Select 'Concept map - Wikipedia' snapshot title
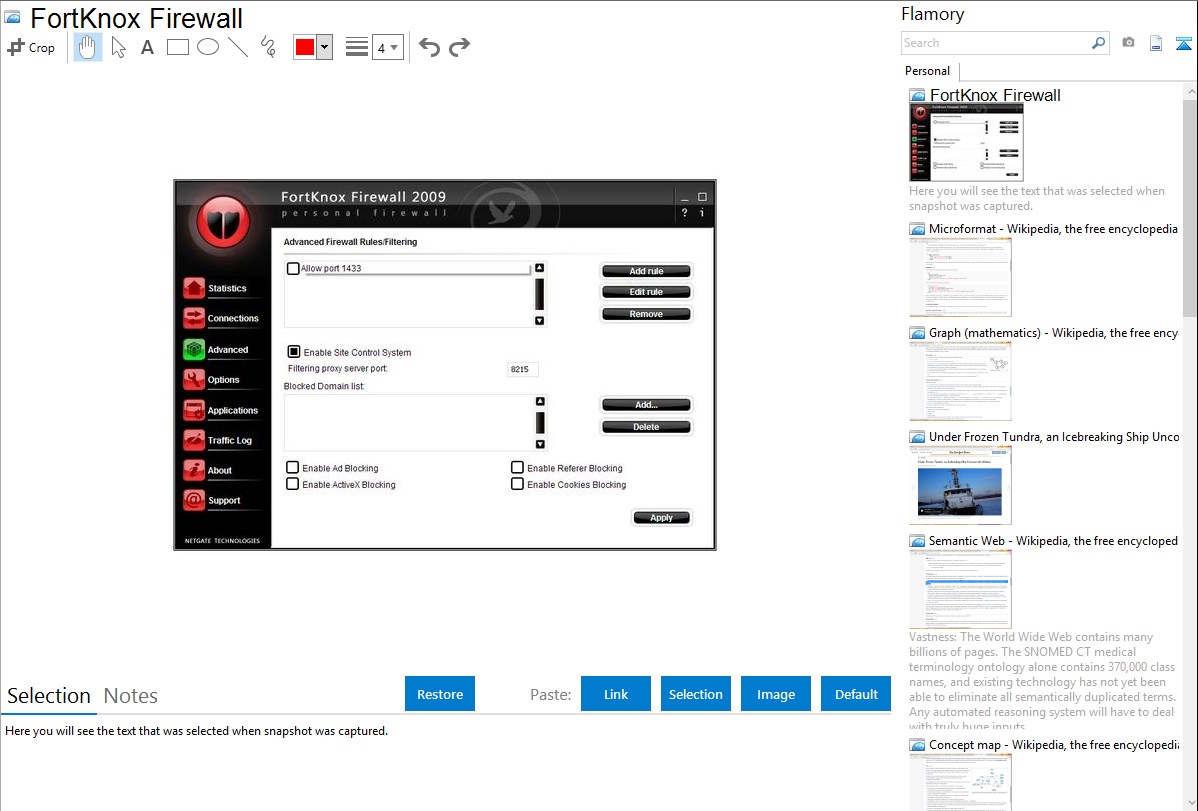The width and height of the screenshot is (1198, 811). coord(1054,744)
